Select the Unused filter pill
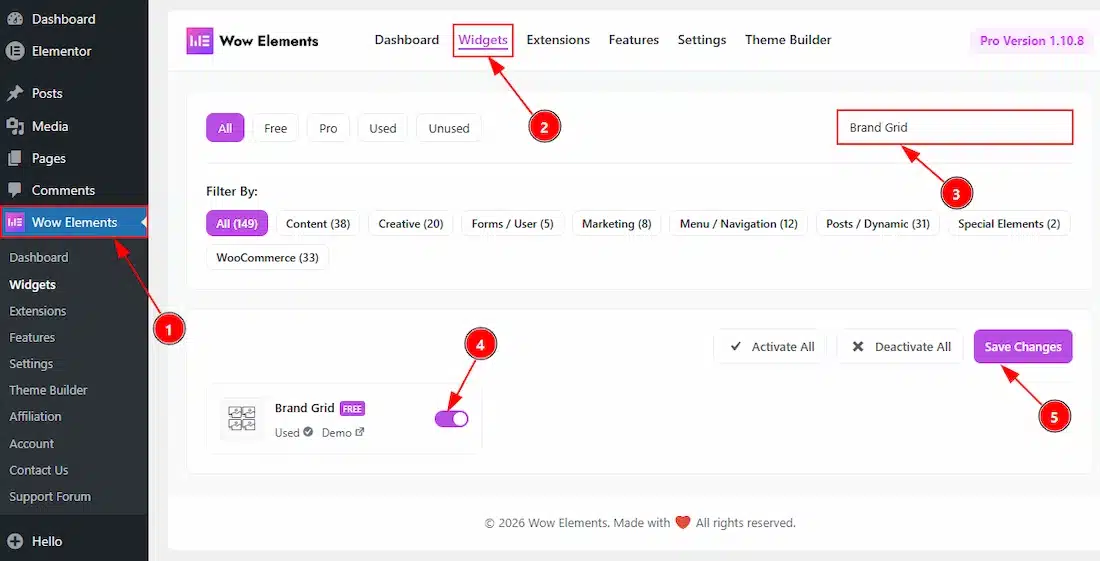The height and width of the screenshot is (561, 1100). click(x=449, y=128)
